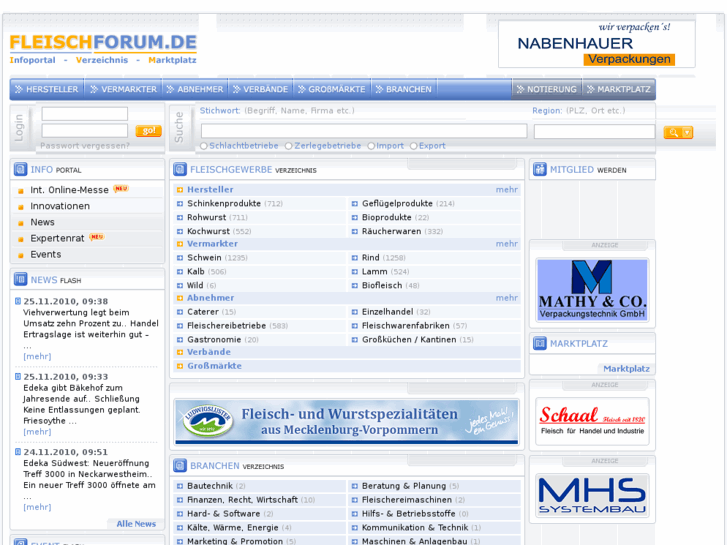Click the orange icon beside Verbände
This screenshot has width=727, height=545.
coord(180,353)
